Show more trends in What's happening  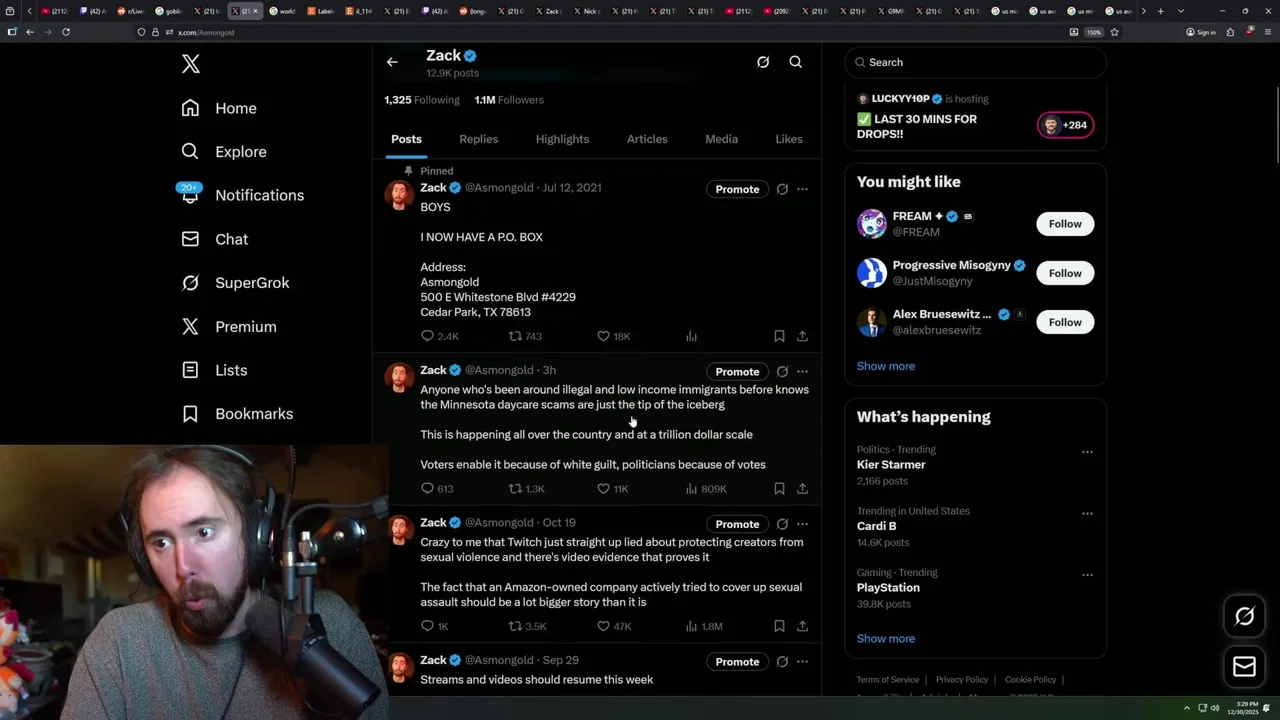[886, 639]
